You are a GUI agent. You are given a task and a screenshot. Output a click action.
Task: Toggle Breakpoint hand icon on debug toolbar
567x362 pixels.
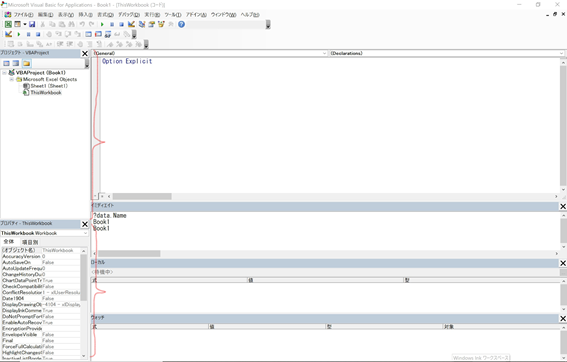(49, 34)
